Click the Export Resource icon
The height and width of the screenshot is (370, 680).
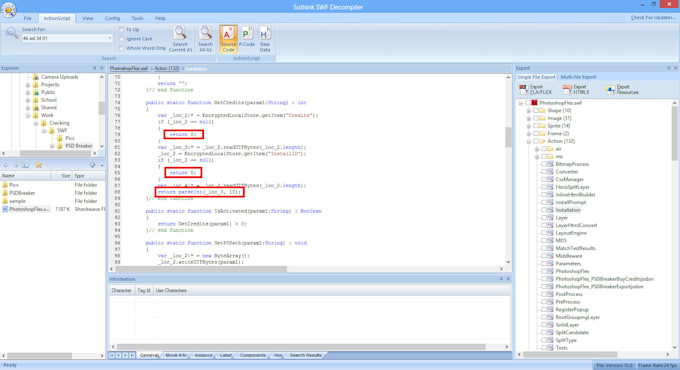(611, 89)
